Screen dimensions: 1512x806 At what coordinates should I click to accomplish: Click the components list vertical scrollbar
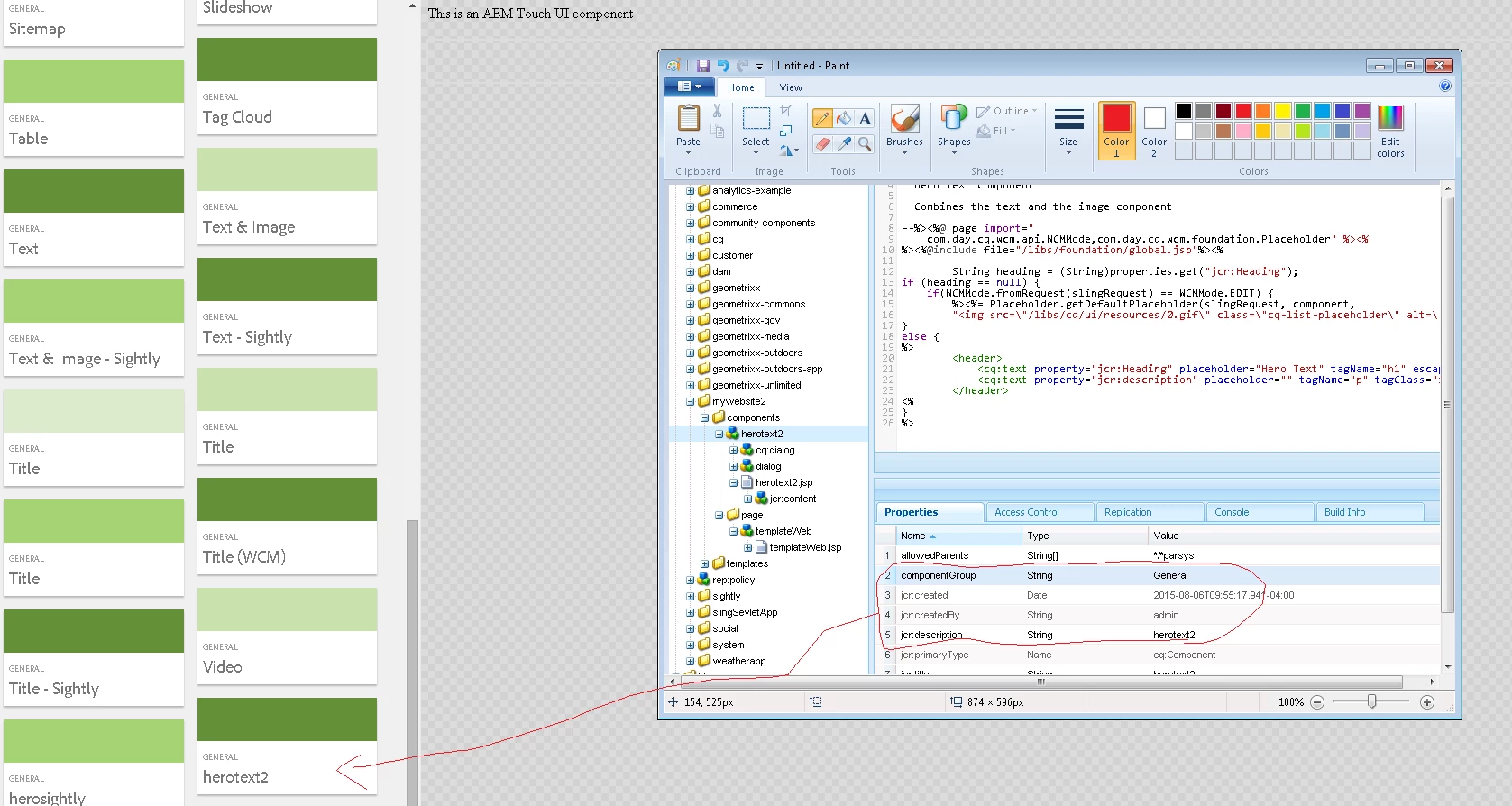click(x=413, y=663)
